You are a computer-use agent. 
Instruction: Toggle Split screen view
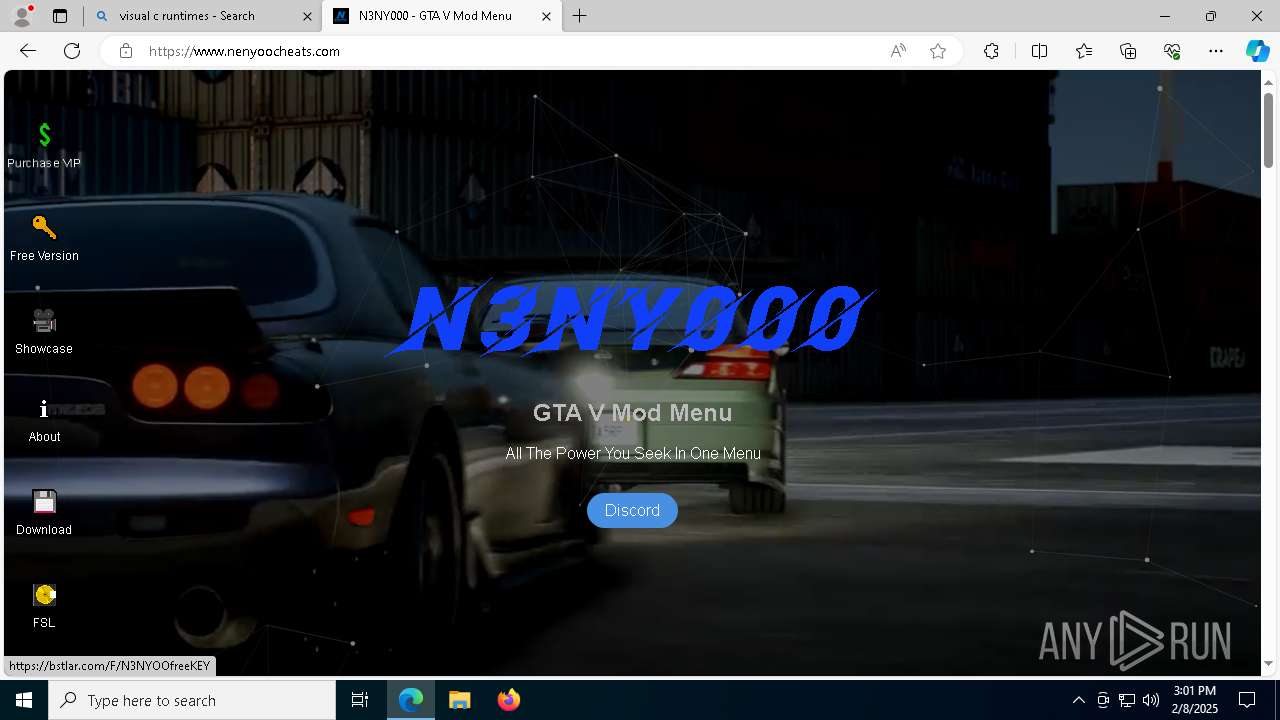[x=1039, y=51]
